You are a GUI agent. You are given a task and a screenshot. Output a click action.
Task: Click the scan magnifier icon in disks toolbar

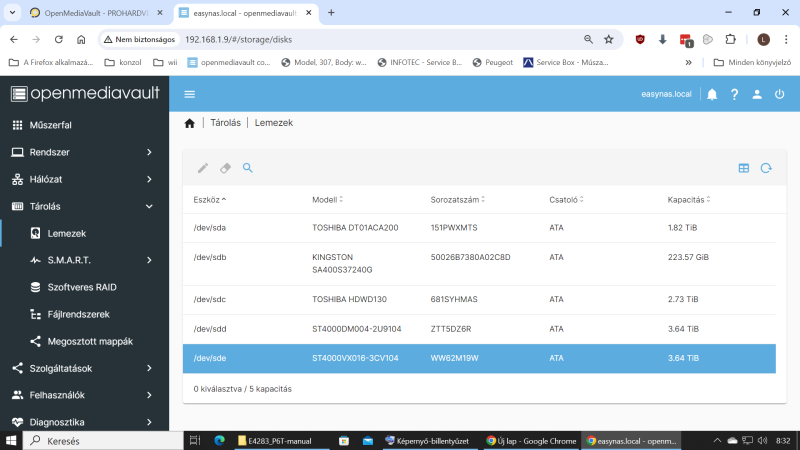click(x=247, y=168)
